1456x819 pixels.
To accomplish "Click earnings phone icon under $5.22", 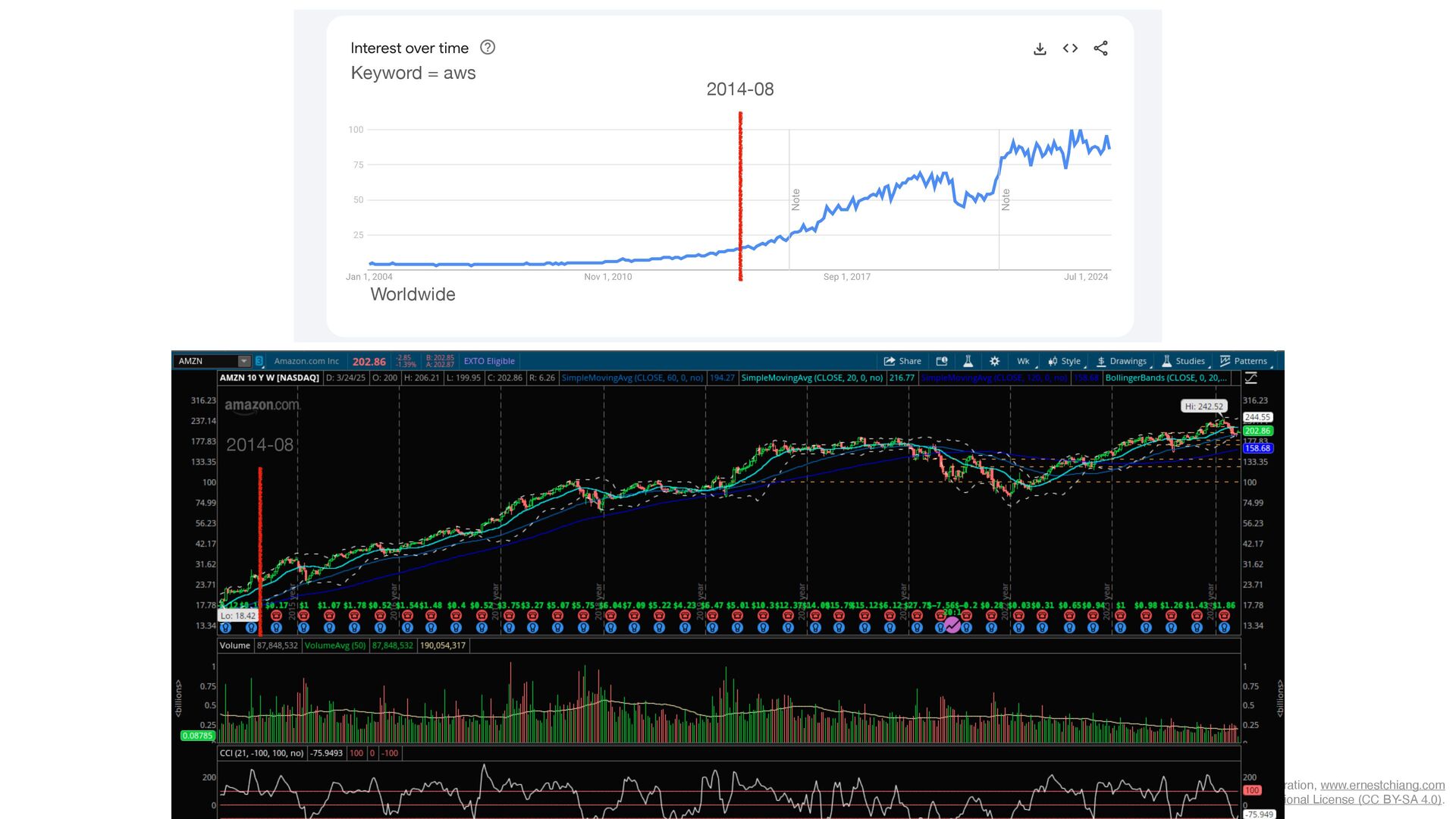I will coord(659,616).
